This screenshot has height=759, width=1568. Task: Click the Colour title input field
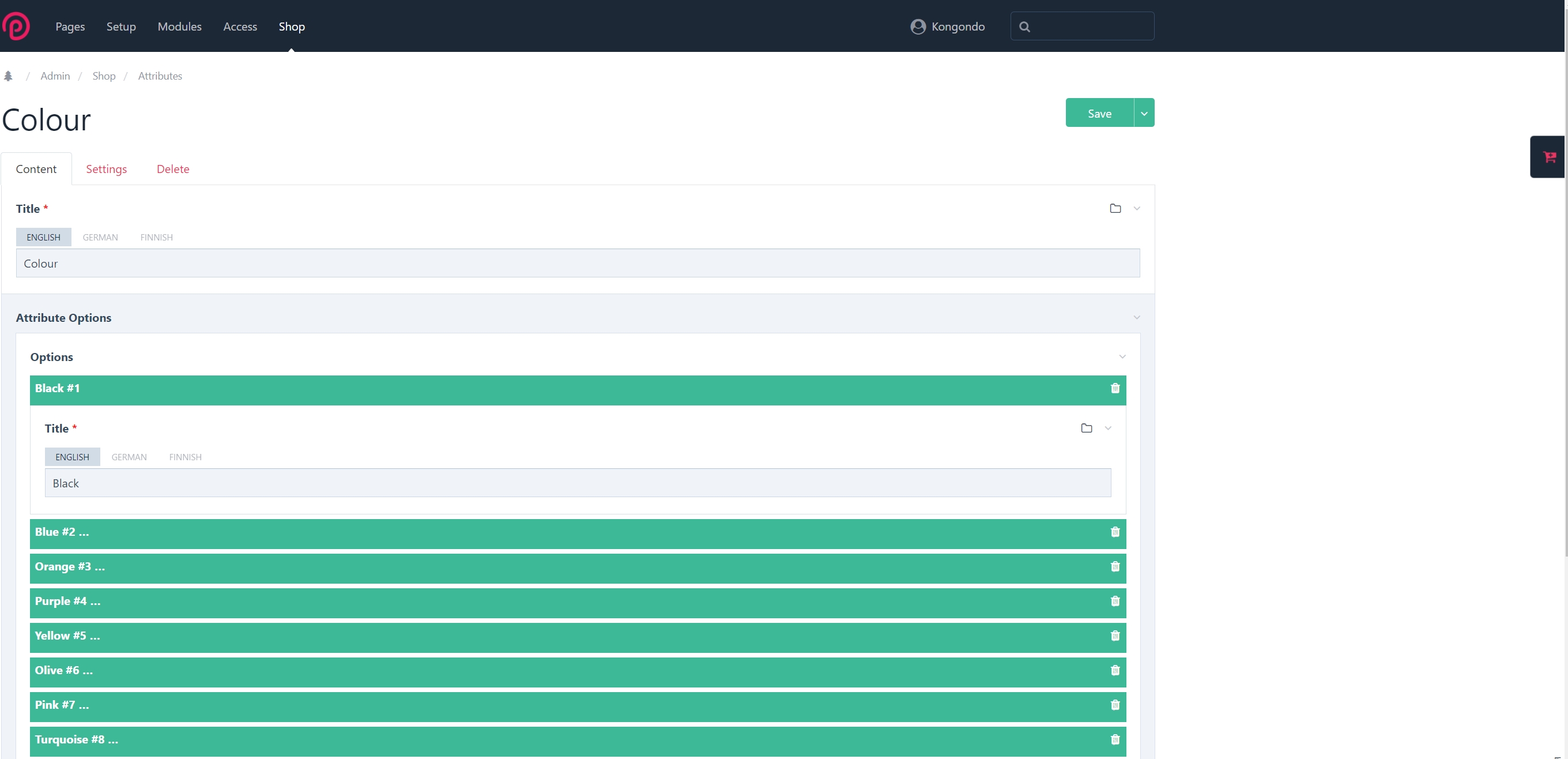pos(578,263)
